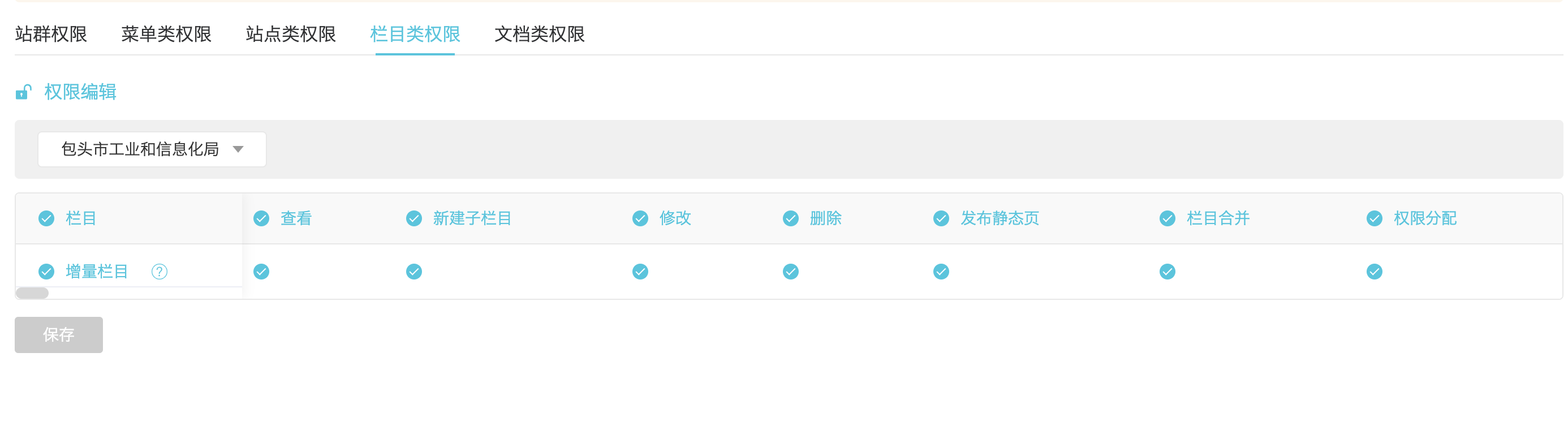
Task: Uncheck the 新建子栏目 column checkbox
Action: 414,218
